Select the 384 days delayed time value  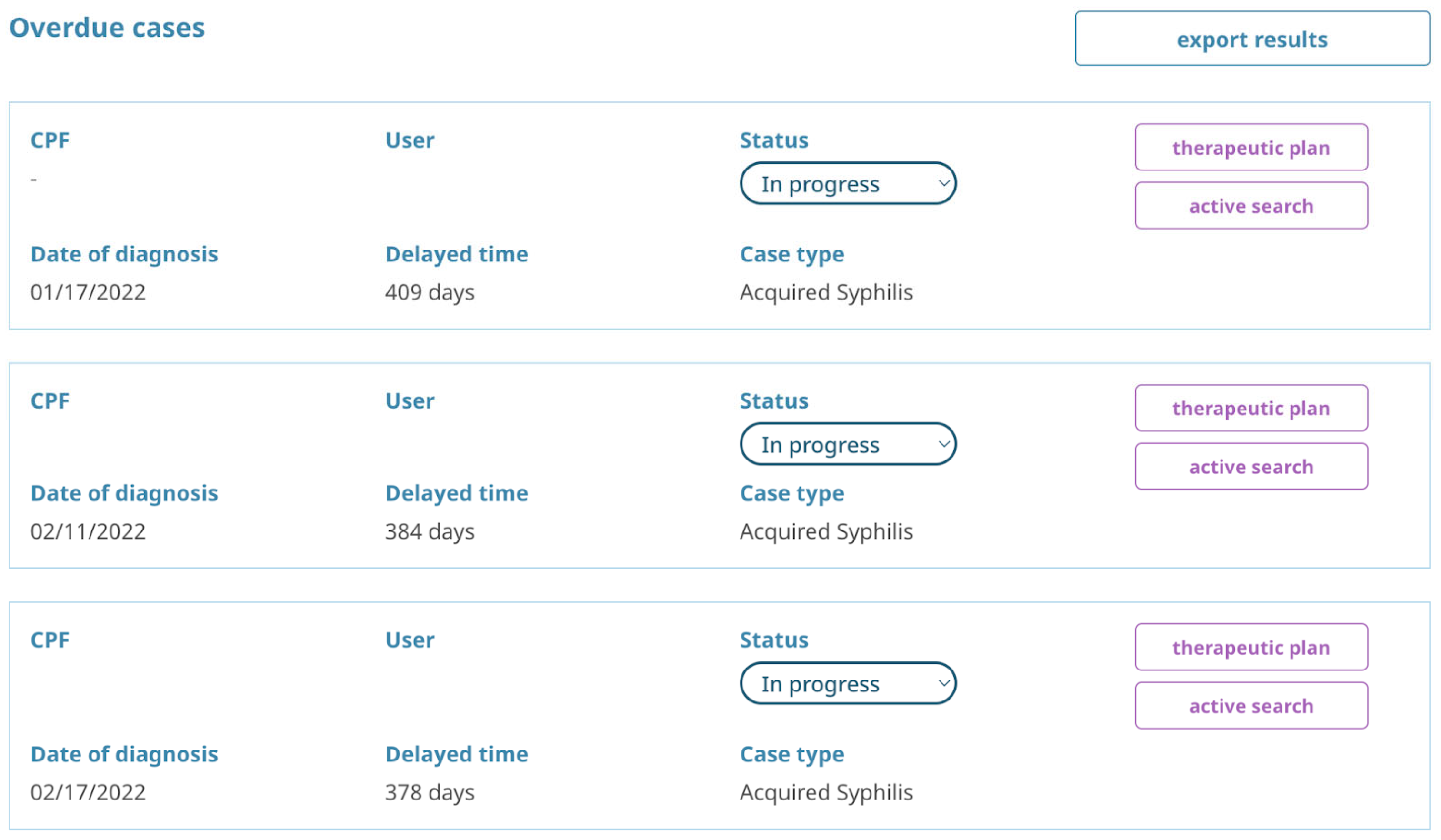point(430,531)
